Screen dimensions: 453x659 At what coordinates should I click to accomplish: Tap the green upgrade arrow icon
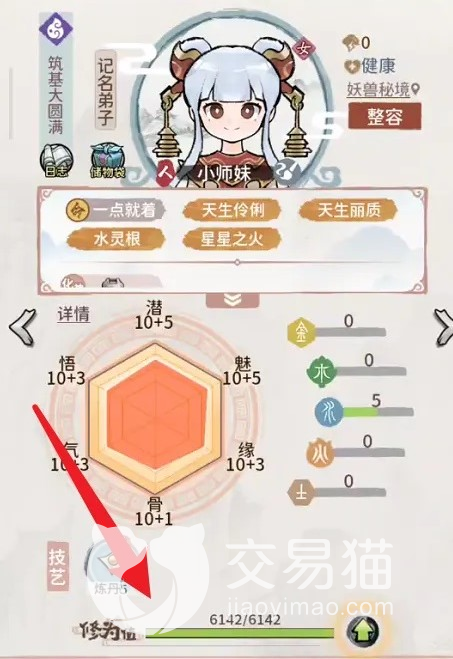[x=362, y=632]
